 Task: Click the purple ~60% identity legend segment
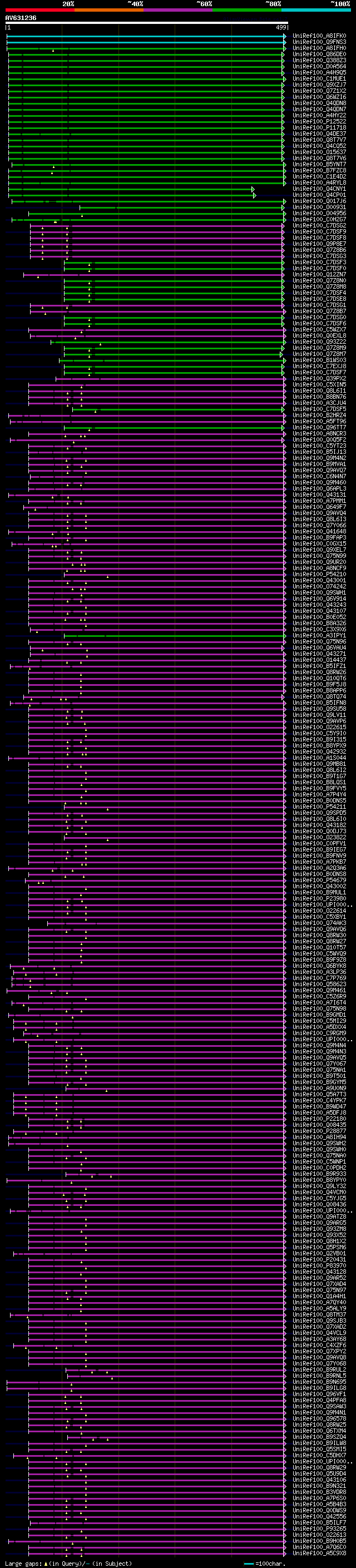click(177, 10)
